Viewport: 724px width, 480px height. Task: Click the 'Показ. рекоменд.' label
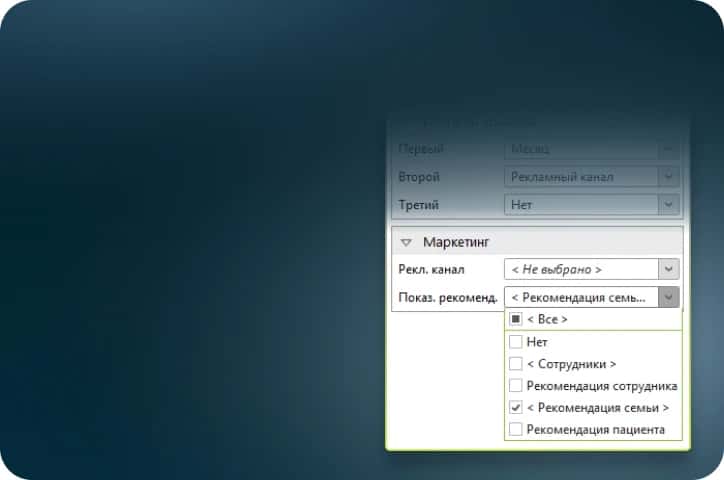[447, 297]
